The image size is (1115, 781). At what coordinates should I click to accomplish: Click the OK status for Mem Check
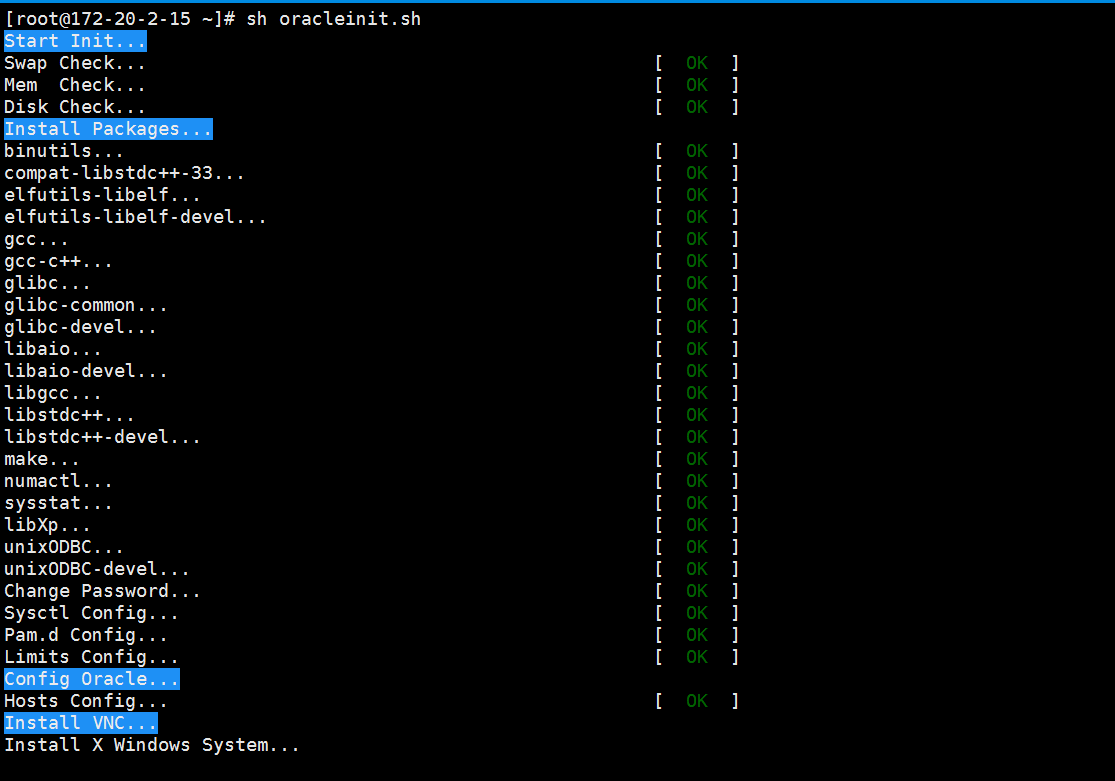tap(697, 85)
